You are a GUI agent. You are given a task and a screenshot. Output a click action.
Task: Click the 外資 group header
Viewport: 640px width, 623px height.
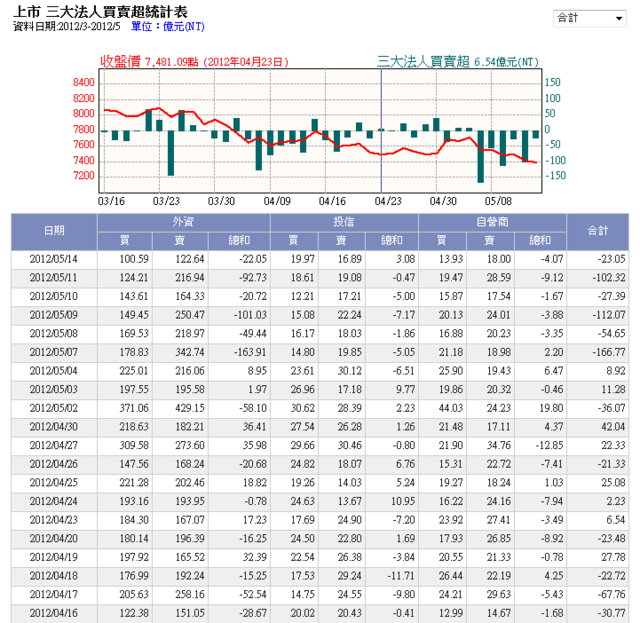tap(183, 222)
